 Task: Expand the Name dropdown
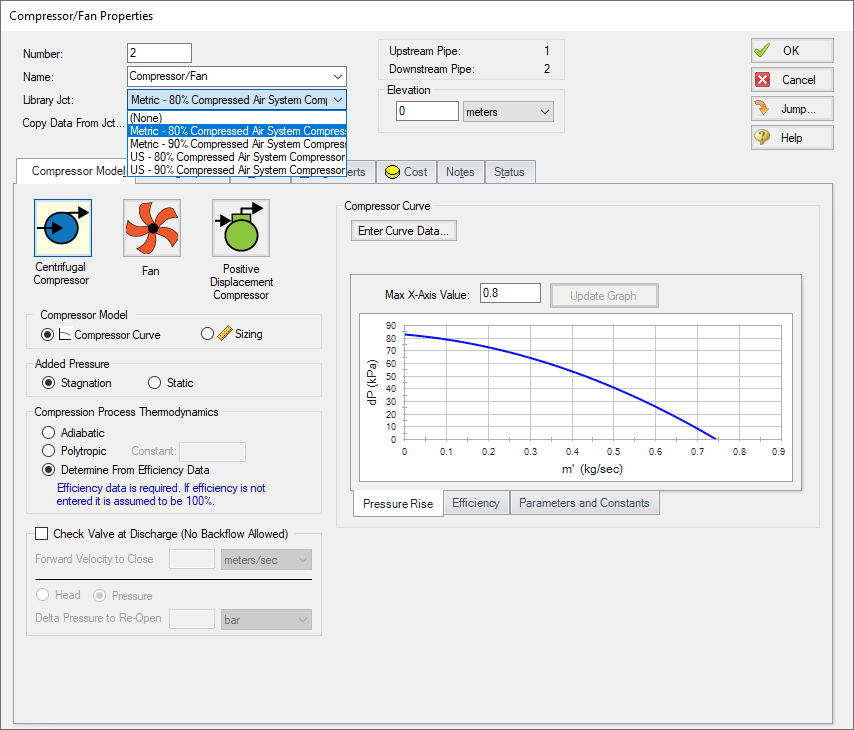click(337, 76)
